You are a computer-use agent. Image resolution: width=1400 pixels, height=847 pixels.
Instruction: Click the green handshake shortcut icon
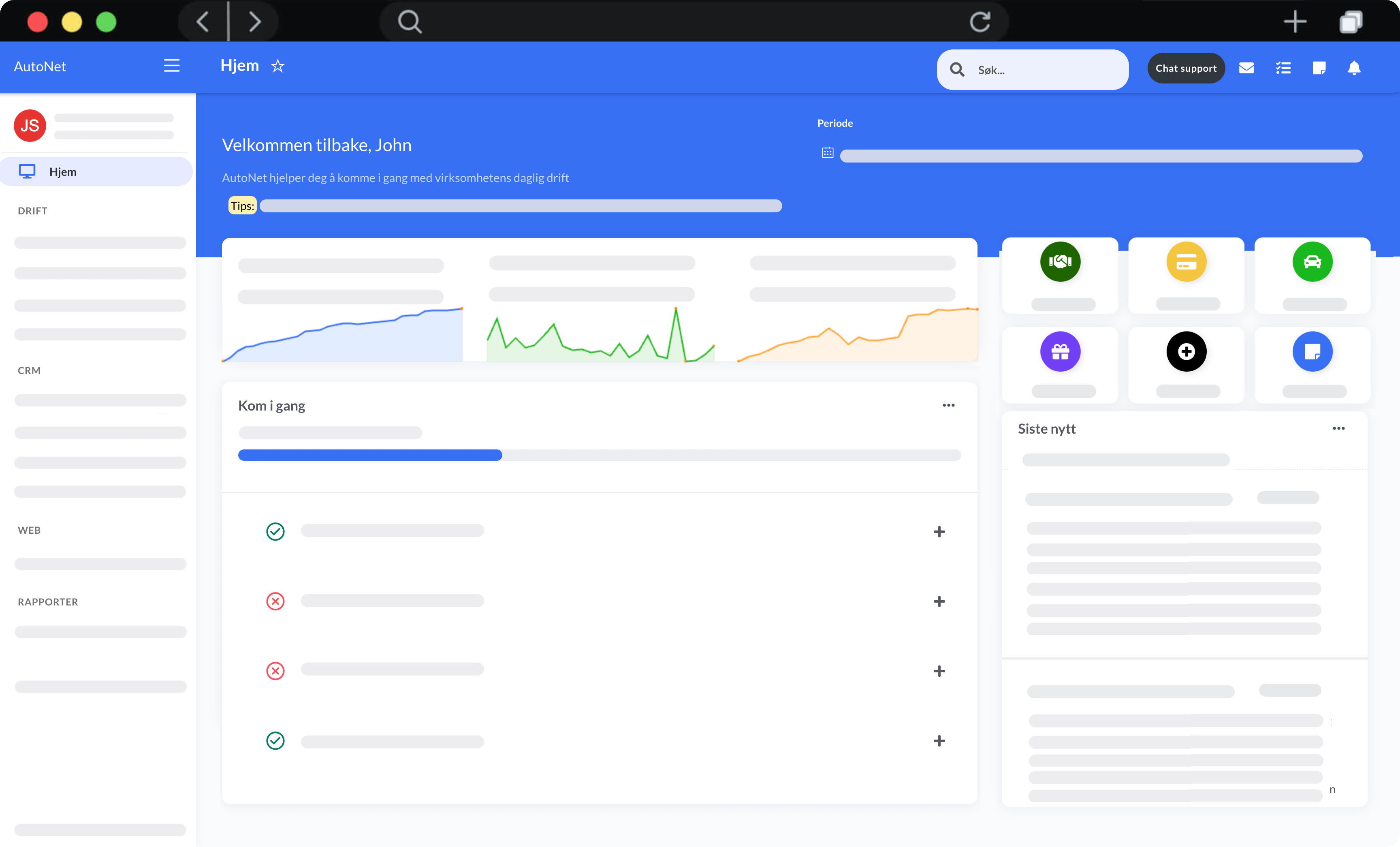click(x=1060, y=261)
